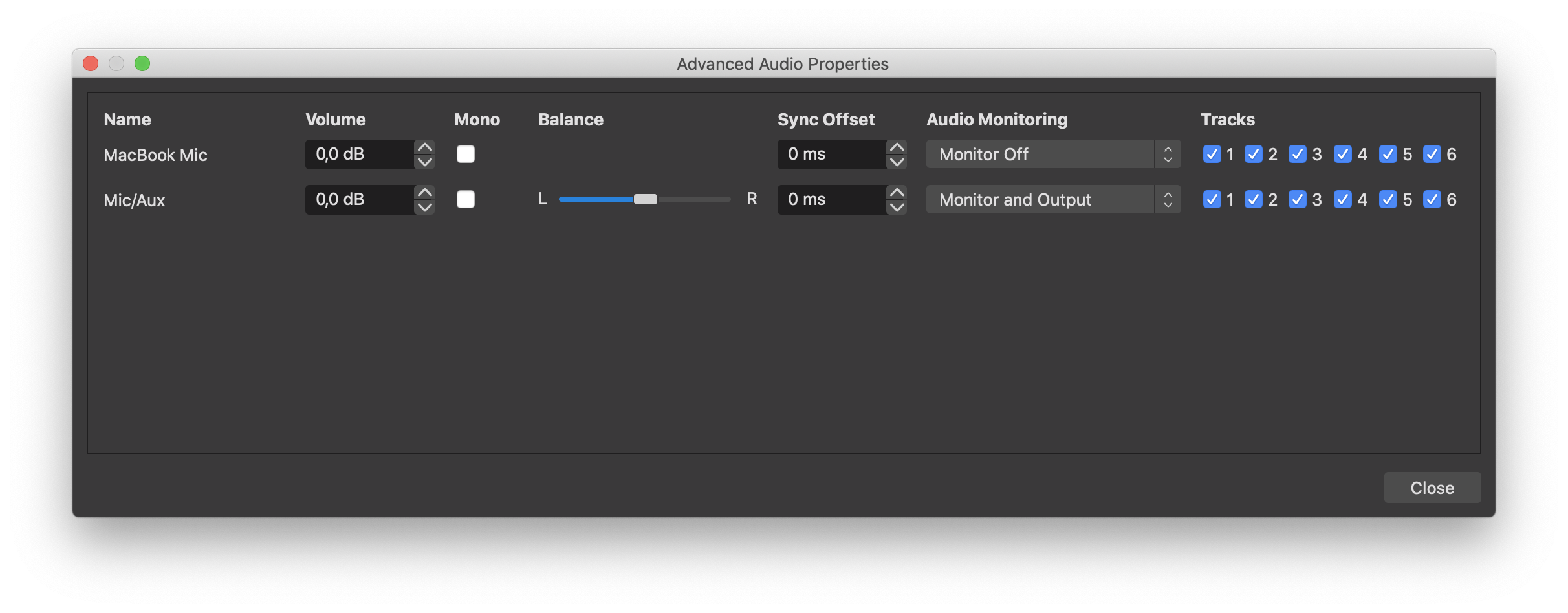1568x613 pixels.
Task: Increase Mic/Aux volume with up arrow
Action: (424, 192)
